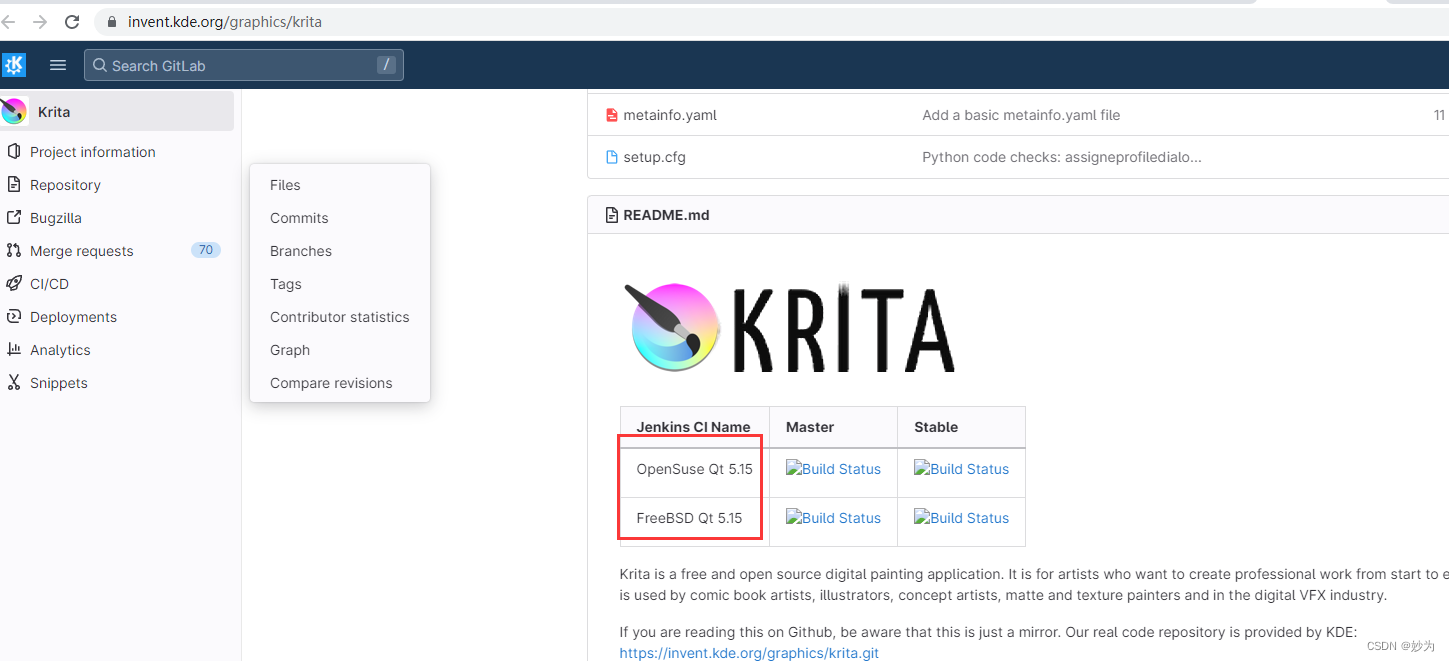Open Files from the Repository flyout
Image resolution: width=1449 pixels, height=661 pixels.
285,185
